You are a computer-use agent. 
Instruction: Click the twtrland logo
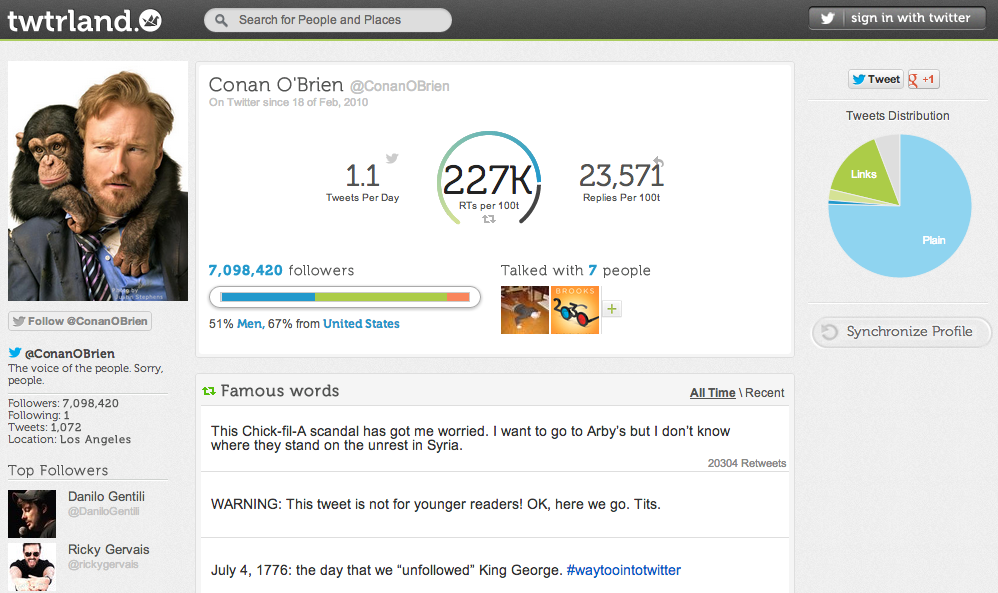tap(84, 20)
